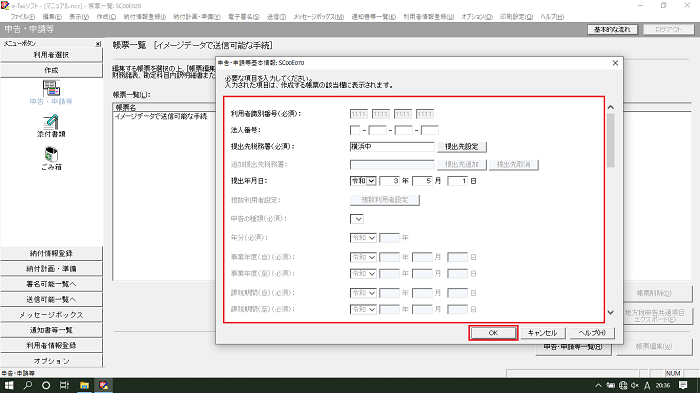Open the 事業年度(自) era dropdown
The image size is (700, 393).
[x=363, y=257]
